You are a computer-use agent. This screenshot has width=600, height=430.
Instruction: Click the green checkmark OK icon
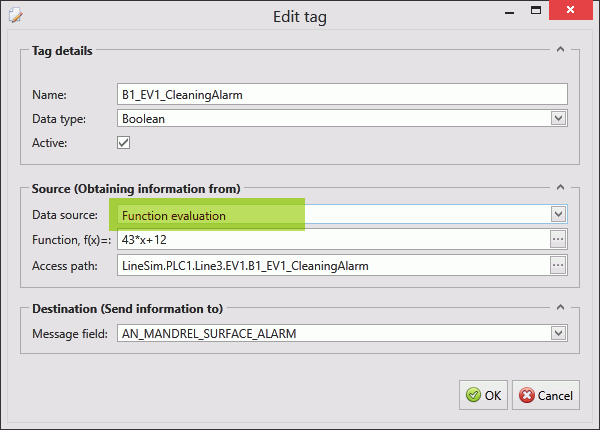[473, 395]
